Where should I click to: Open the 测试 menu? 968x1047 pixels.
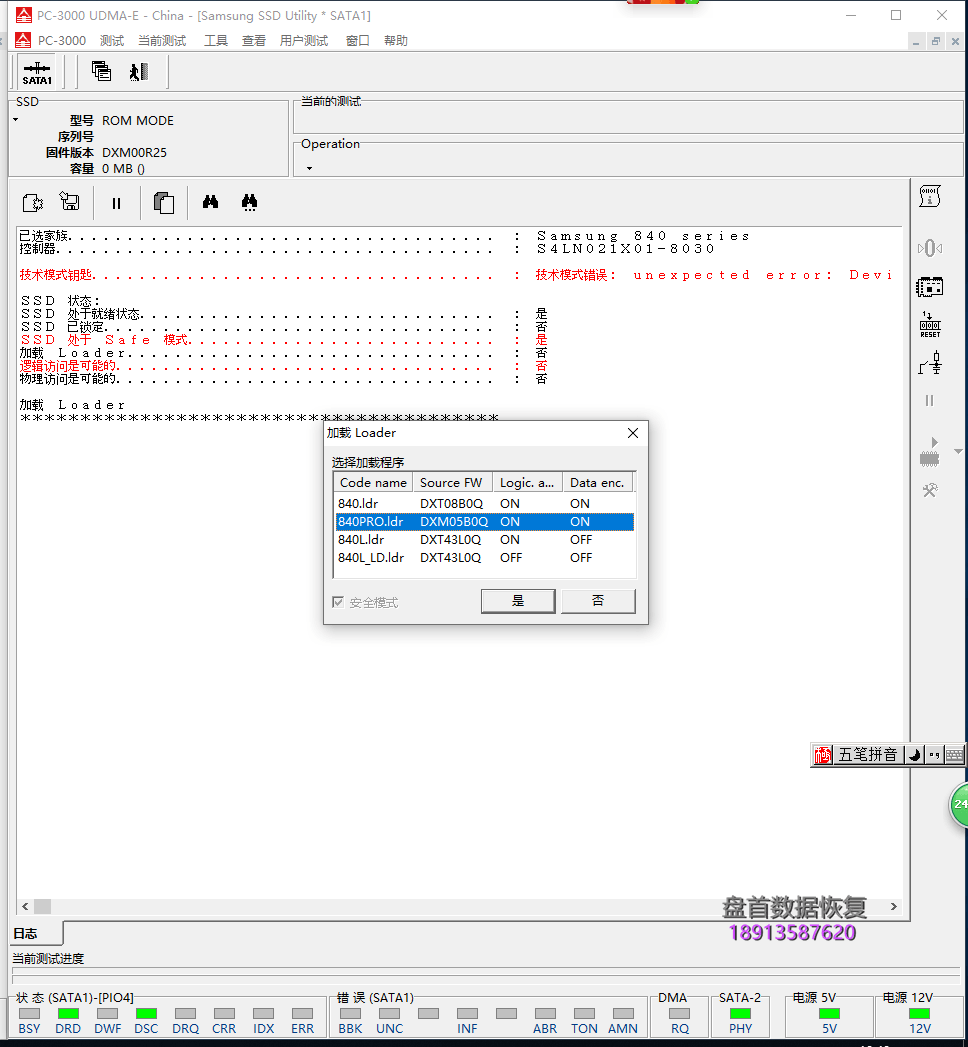112,41
